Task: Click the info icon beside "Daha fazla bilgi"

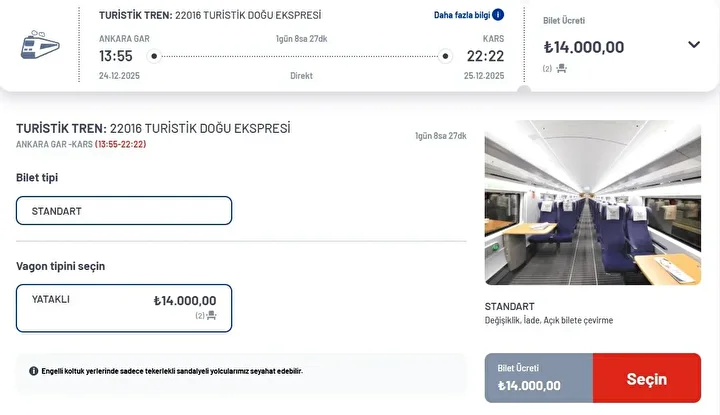Action: coord(498,15)
